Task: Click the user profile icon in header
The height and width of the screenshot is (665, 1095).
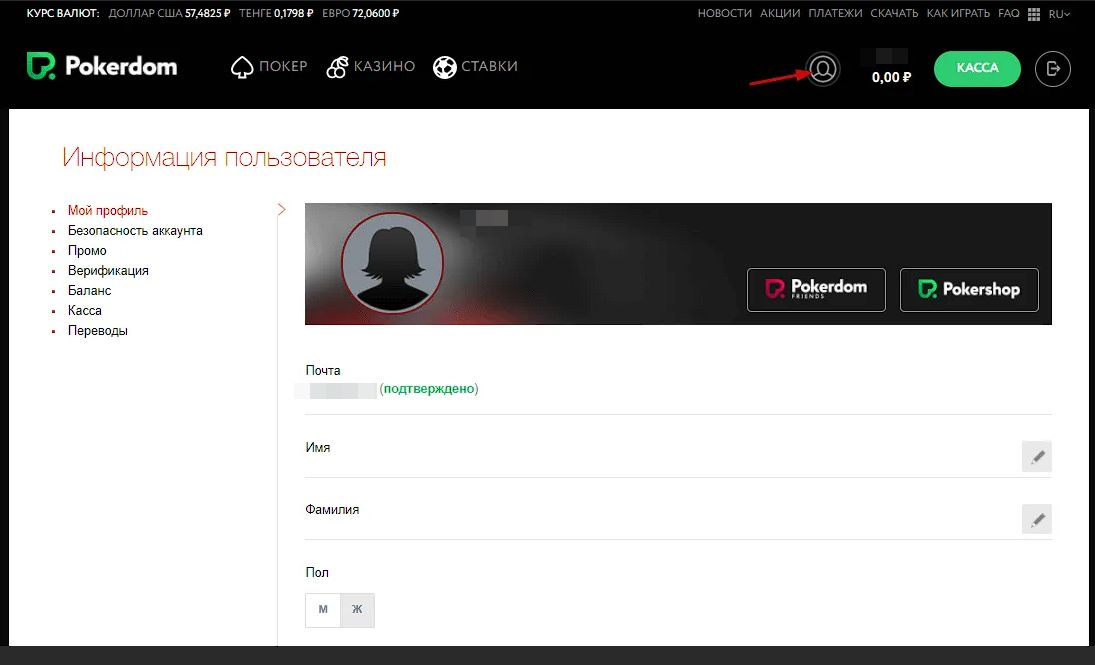Action: click(823, 69)
